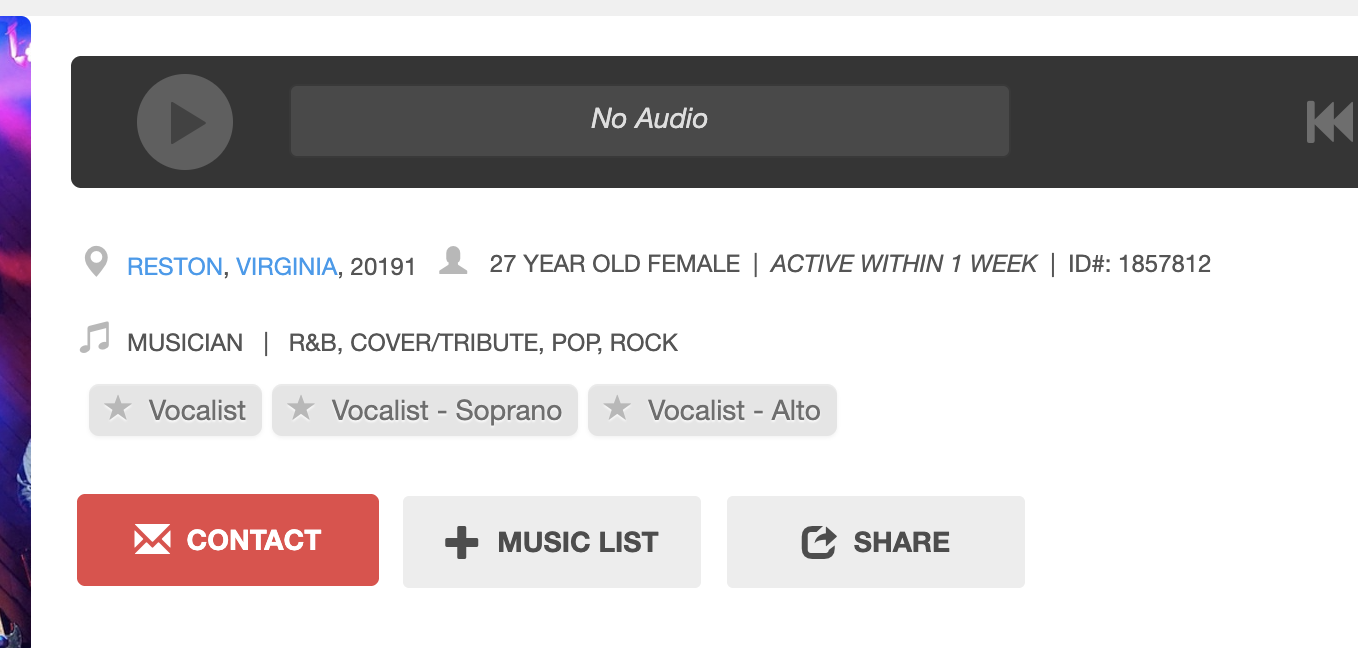
Task: Open the VIRGINIA state link
Action: click(x=286, y=267)
